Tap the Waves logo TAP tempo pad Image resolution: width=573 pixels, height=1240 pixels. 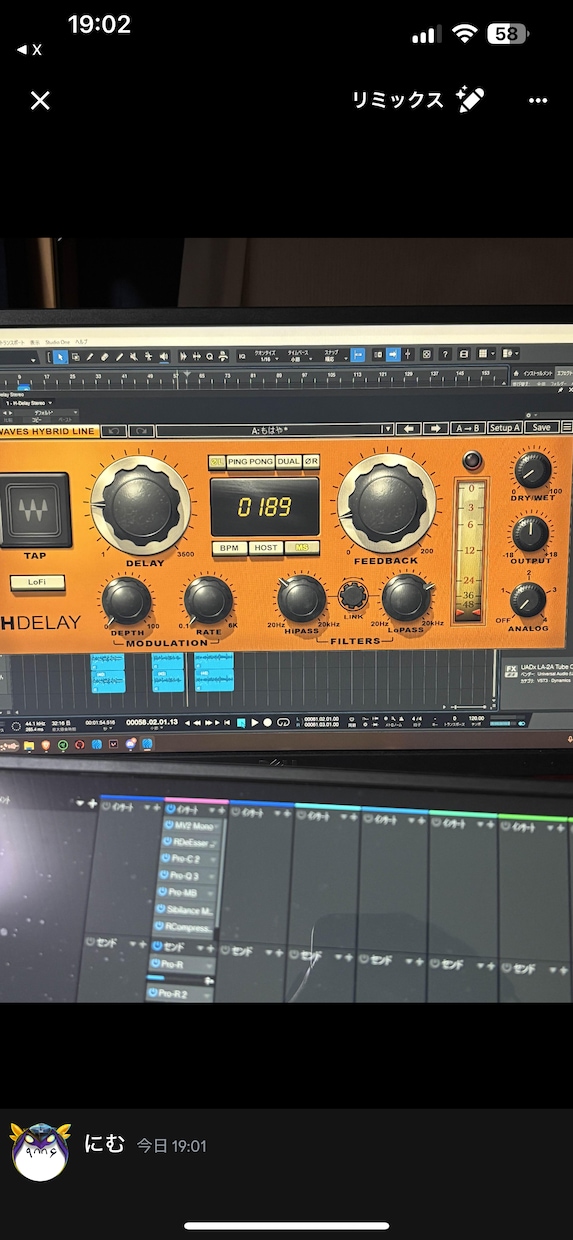(35, 510)
